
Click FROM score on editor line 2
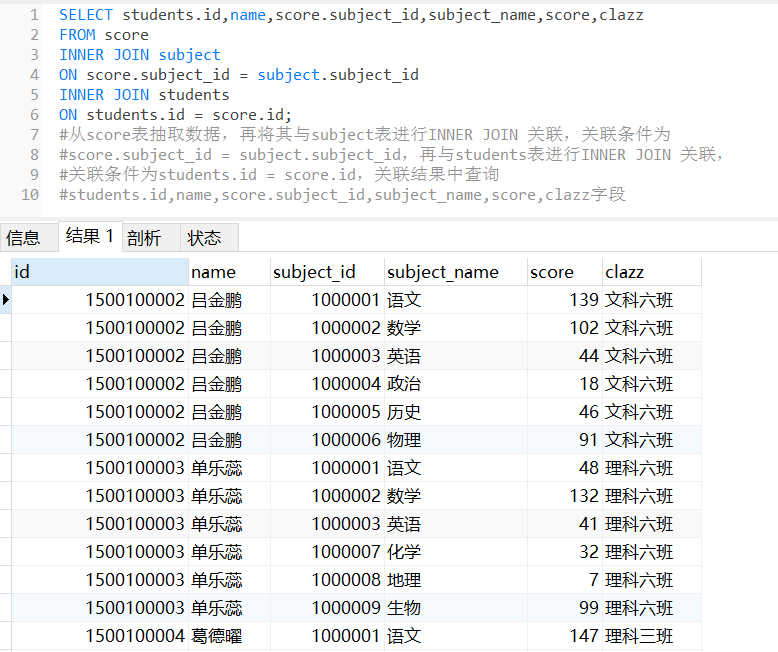(104, 35)
